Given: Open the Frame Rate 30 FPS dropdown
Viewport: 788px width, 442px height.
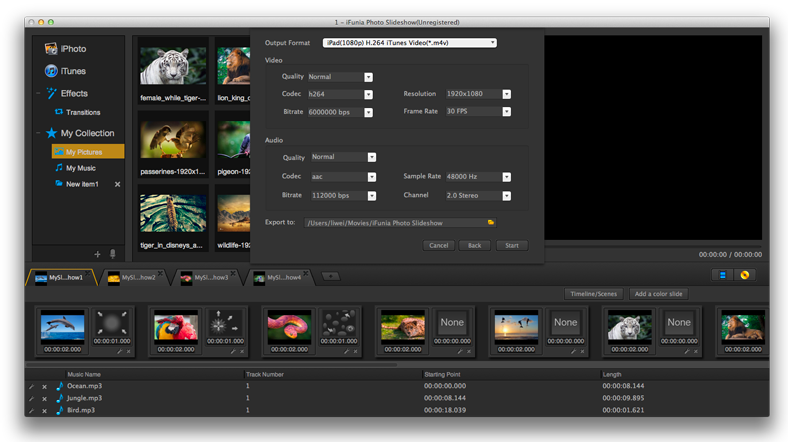Looking at the screenshot, I should click(507, 112).
